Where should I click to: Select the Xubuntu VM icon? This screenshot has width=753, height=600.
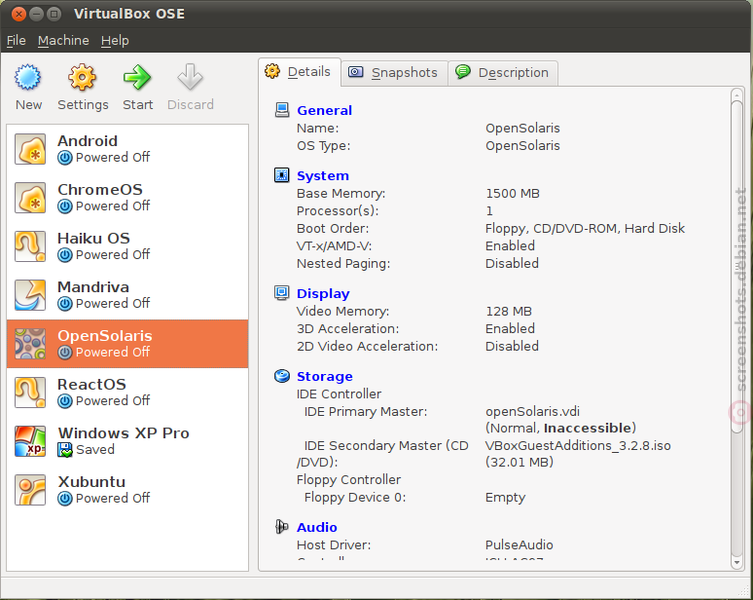(x=30, y=490)
